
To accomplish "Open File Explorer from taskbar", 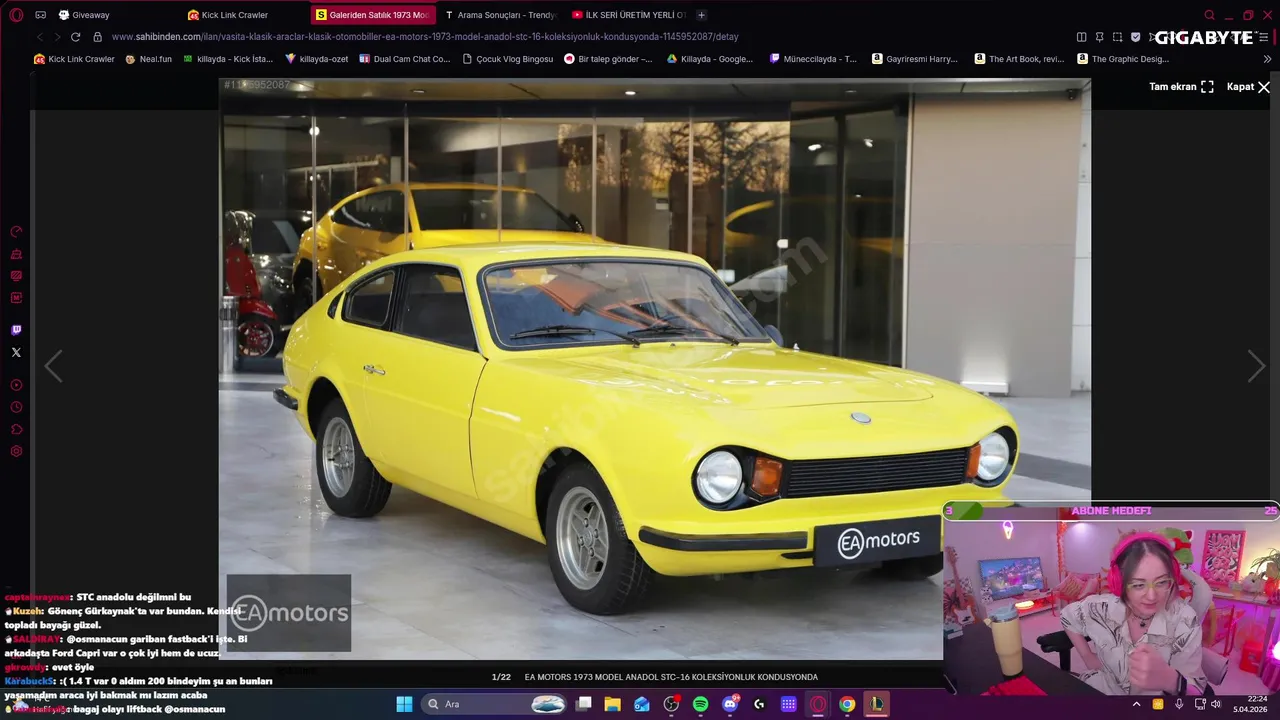I will 613,704.
